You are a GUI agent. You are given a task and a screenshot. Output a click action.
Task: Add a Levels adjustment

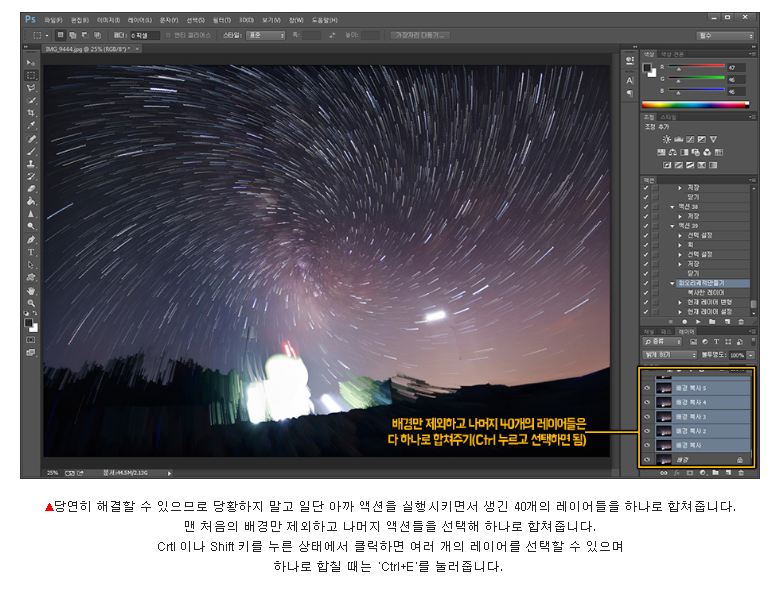678,139
